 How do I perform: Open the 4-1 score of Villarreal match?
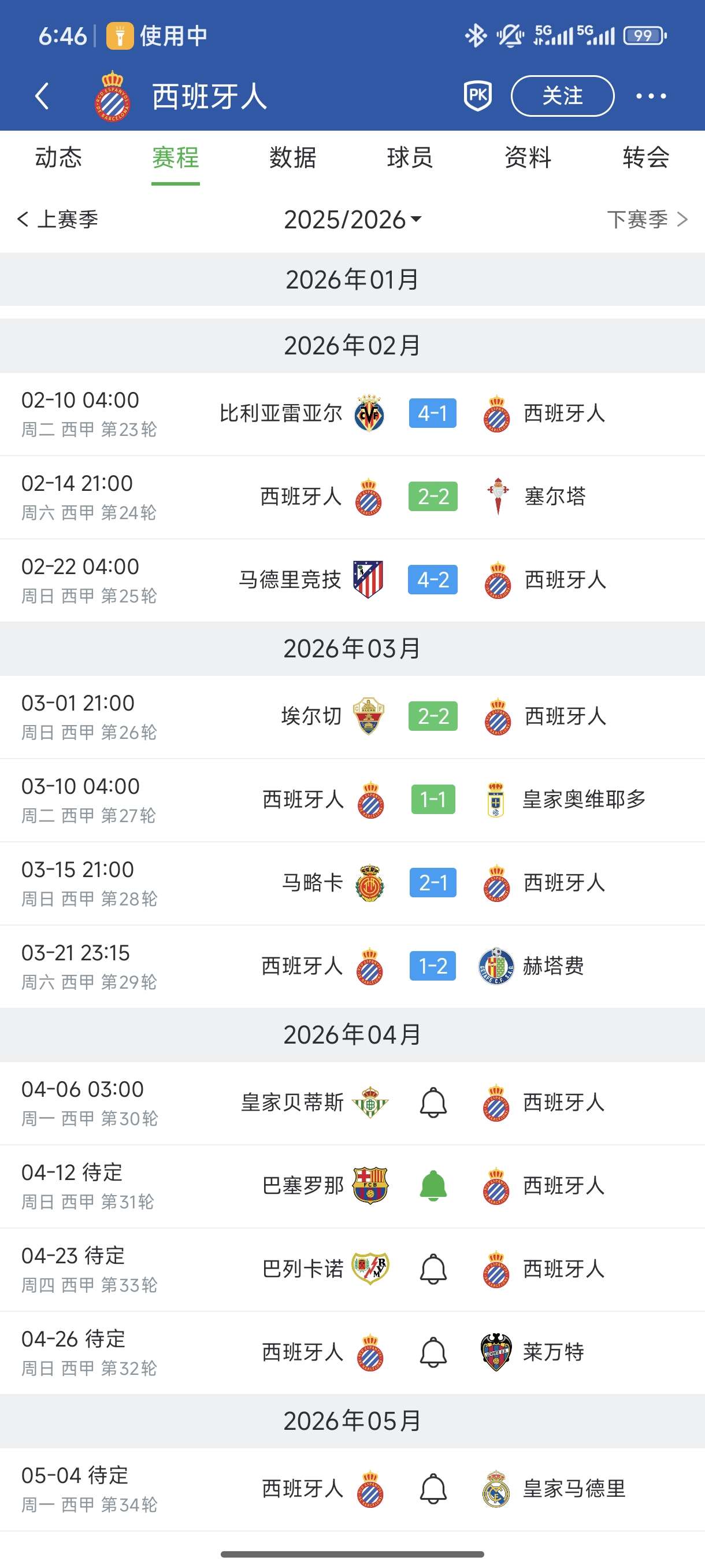coord(432,413)
